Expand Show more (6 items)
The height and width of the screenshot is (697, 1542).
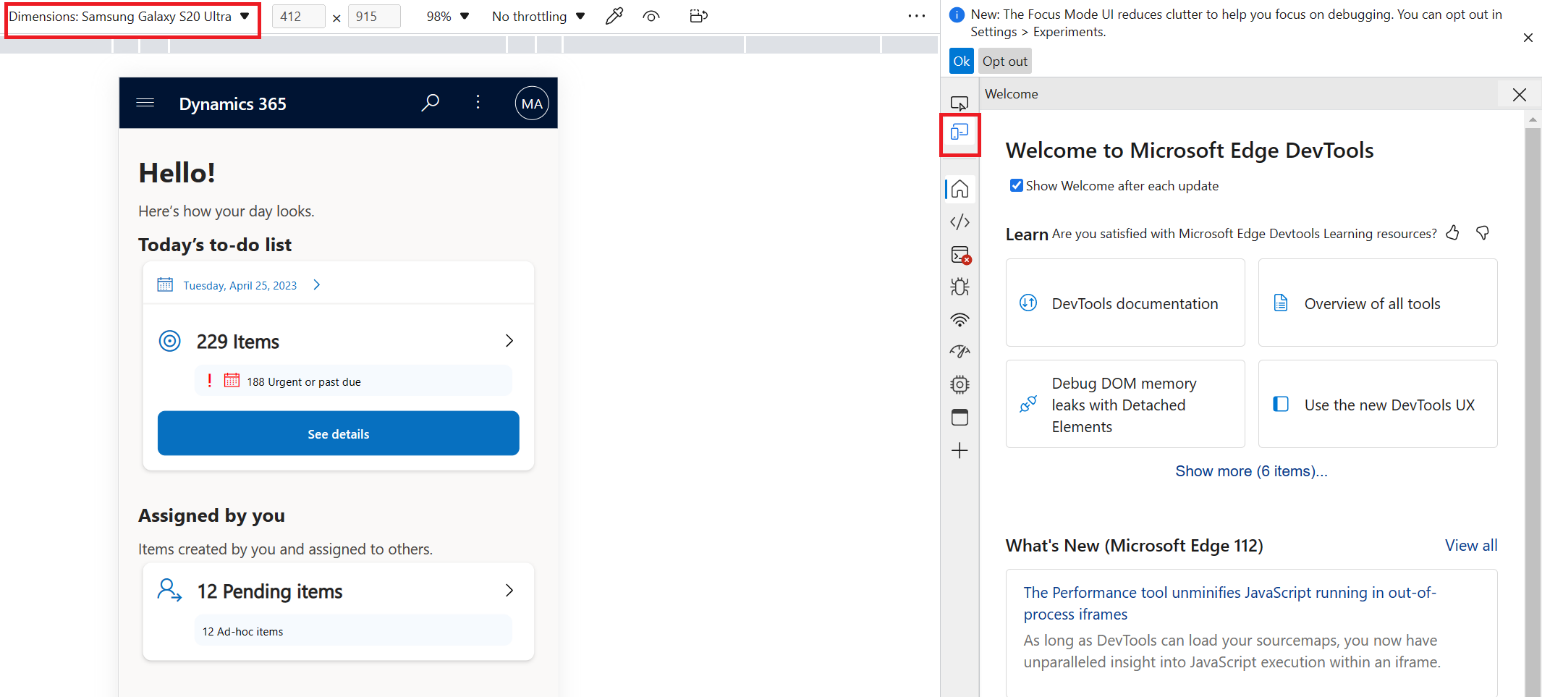coord(1251,471)
